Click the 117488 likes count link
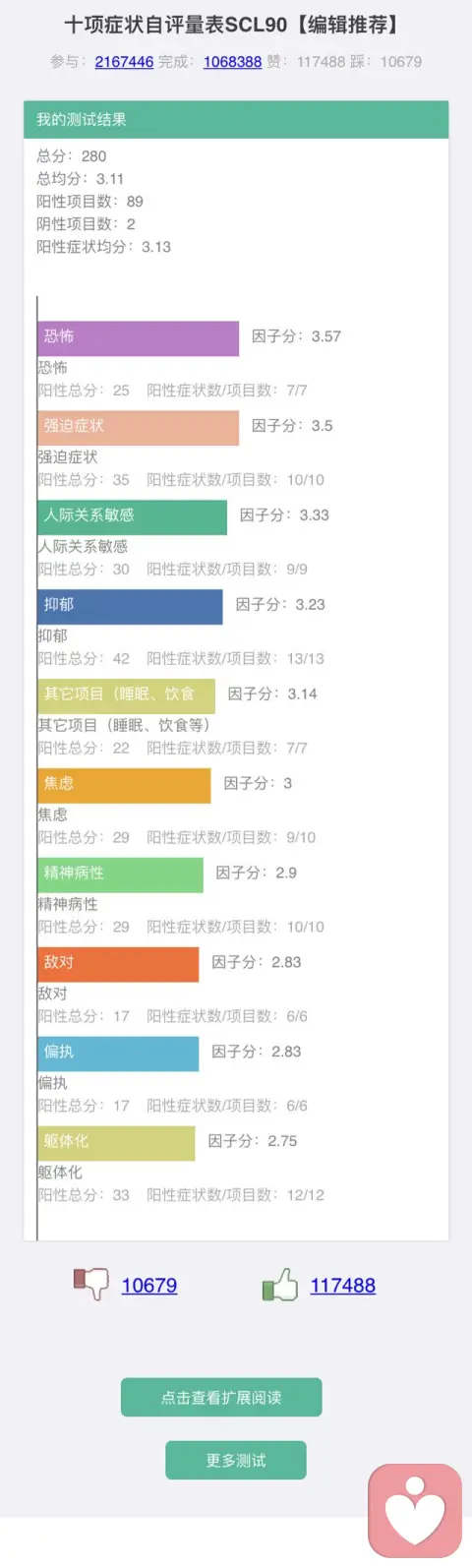 point(343,1286)
